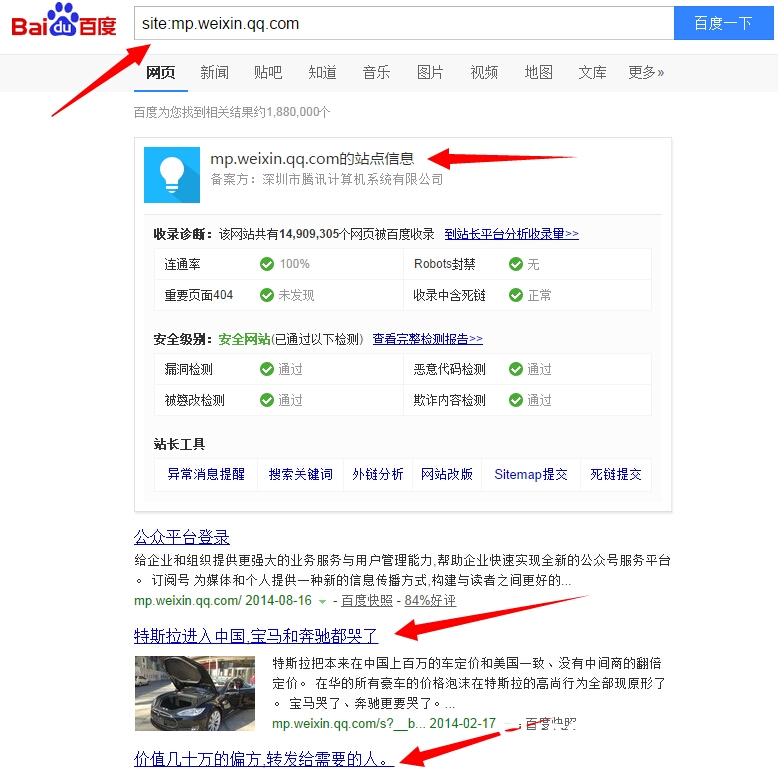This screenshot has height=774, width=778.
Task: Click green check icon beside Robots封禁 无
Action: click(516, 264)
